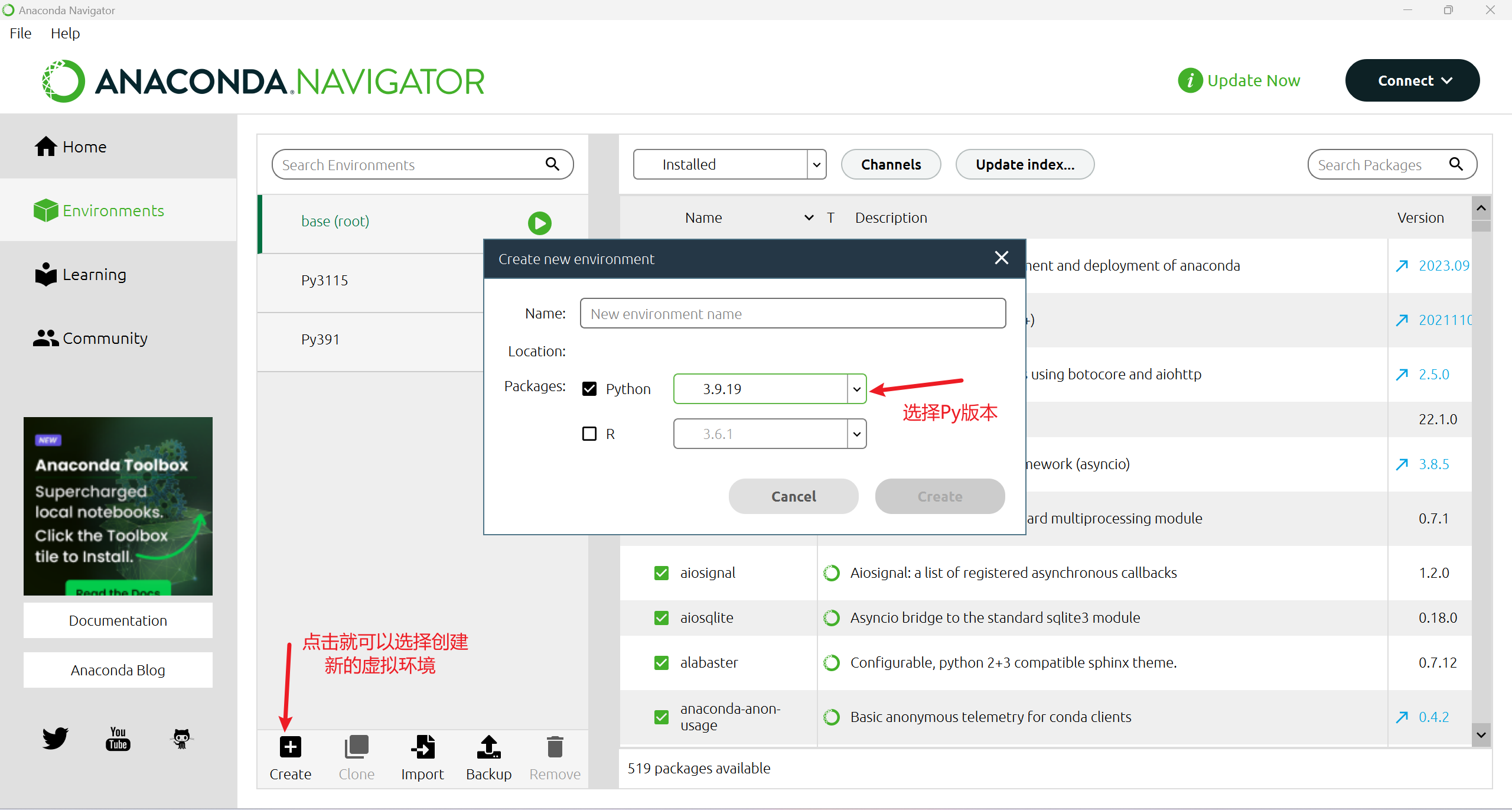Click the Search Environments field
Viewport: 1512px width, 810px height.
click(x=422, y=164)
